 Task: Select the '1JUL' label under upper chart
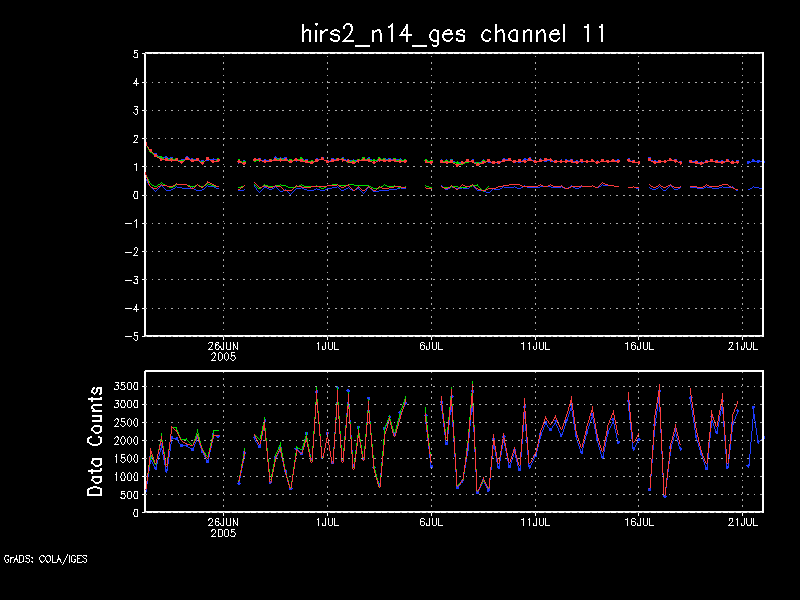[x=327, y=346]
